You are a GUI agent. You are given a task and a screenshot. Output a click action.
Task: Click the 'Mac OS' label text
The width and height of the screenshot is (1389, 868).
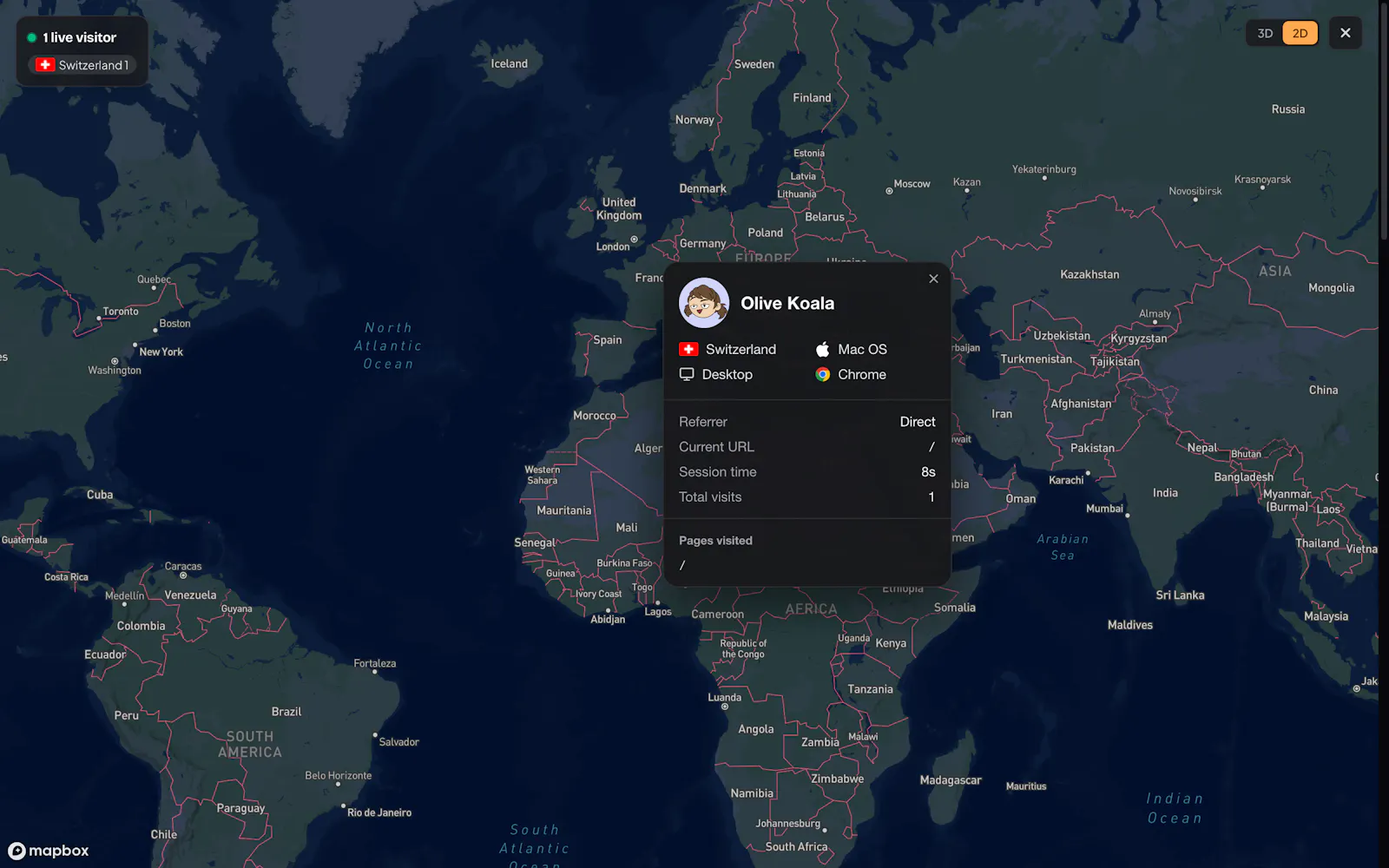pyautogui.click(x=862, y=349)
